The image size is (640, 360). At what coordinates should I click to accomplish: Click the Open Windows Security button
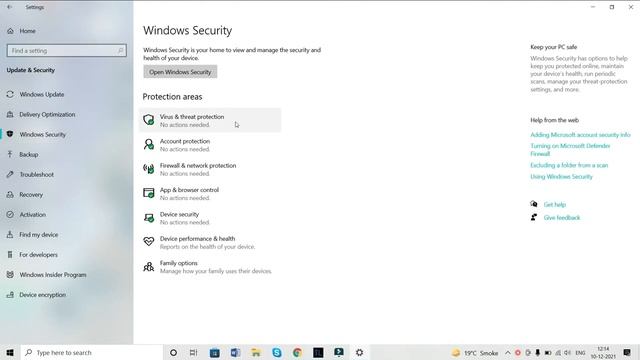coord(180,72)
